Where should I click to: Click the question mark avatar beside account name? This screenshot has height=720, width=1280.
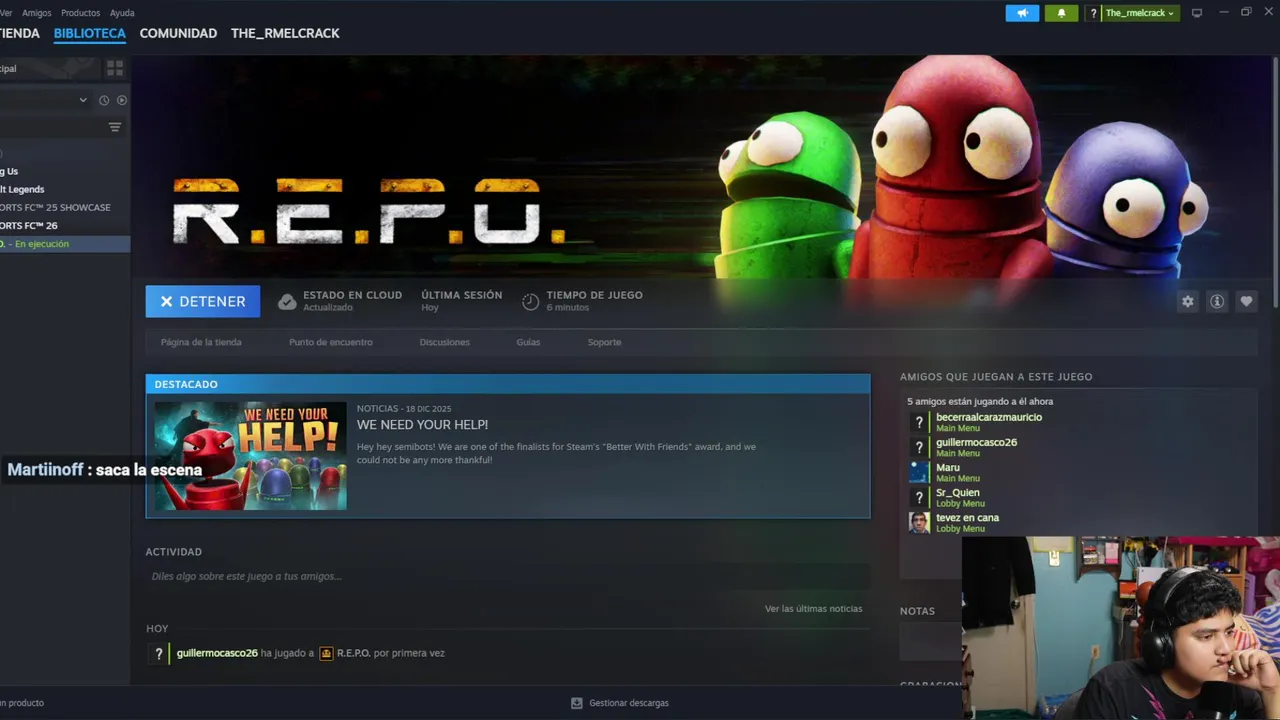[x=1093, y=13]
